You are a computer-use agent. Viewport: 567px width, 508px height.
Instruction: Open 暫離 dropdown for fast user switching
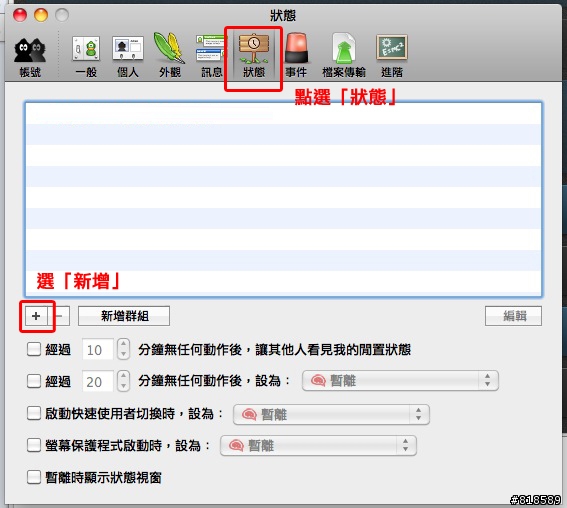(x=331, y=414)
